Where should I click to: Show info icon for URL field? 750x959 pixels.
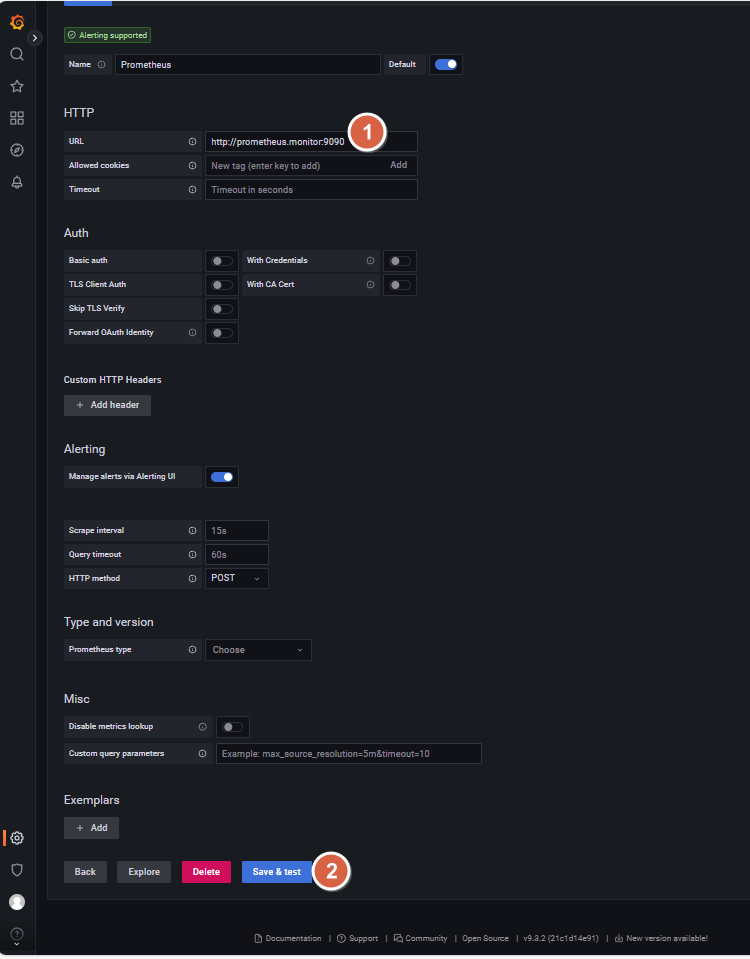pyautogui.click(x=193, y=141)
